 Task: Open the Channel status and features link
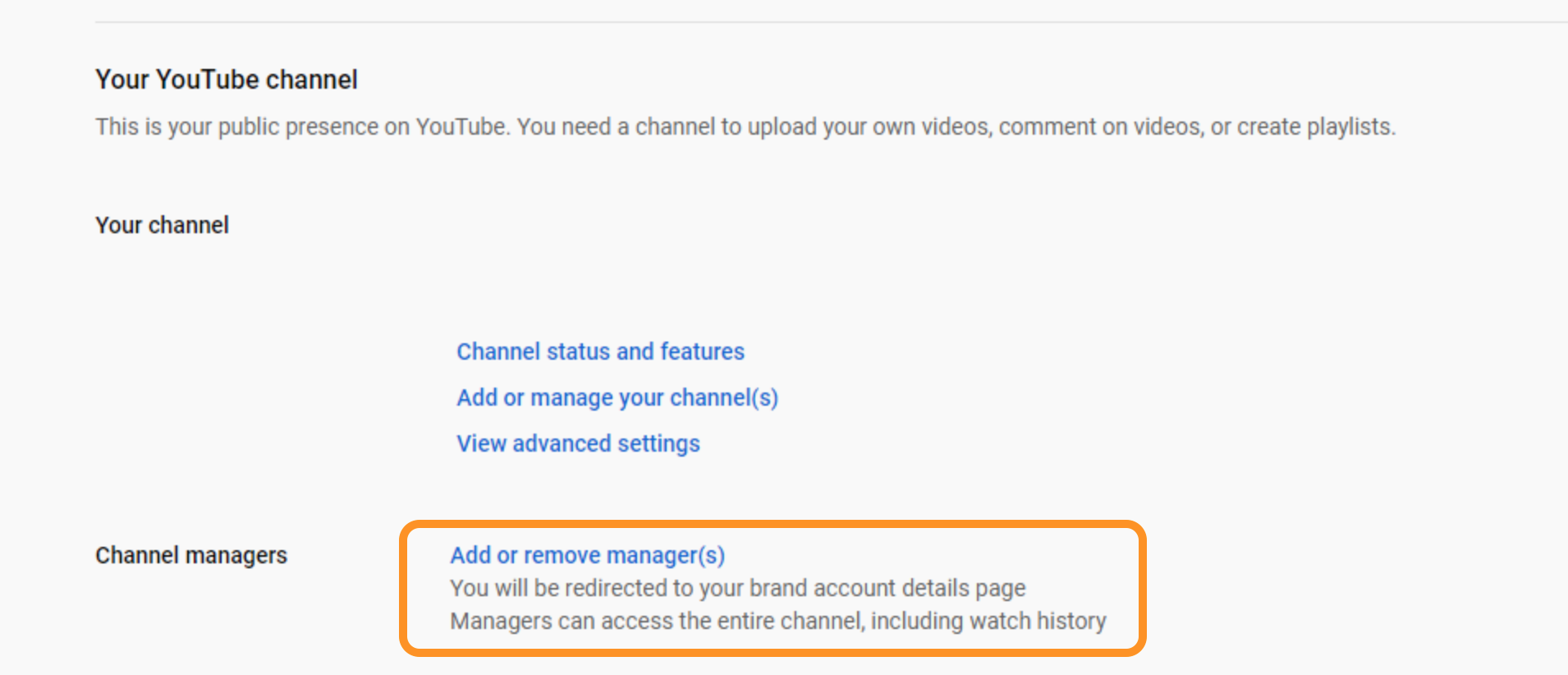point(600,351)
